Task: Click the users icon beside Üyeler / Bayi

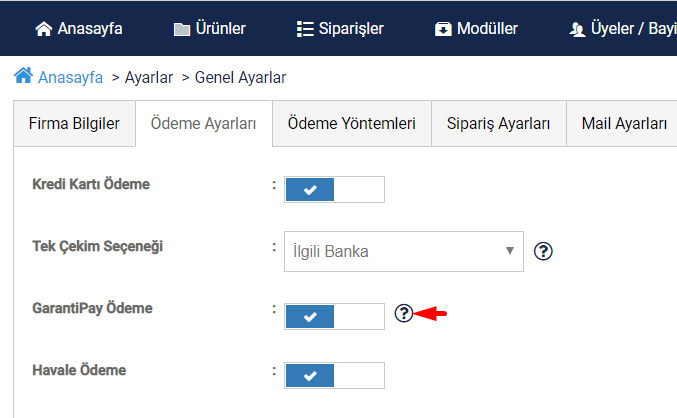Action: point(577,29)
